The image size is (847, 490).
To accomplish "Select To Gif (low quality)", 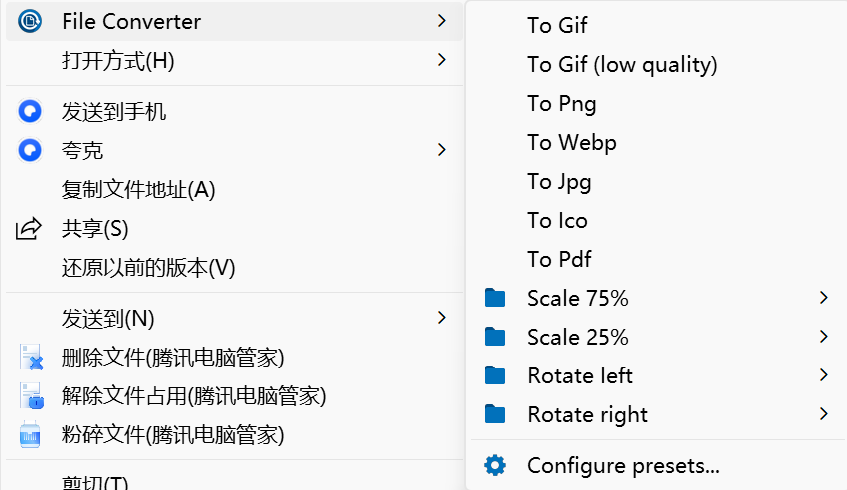I will [622, 64].
